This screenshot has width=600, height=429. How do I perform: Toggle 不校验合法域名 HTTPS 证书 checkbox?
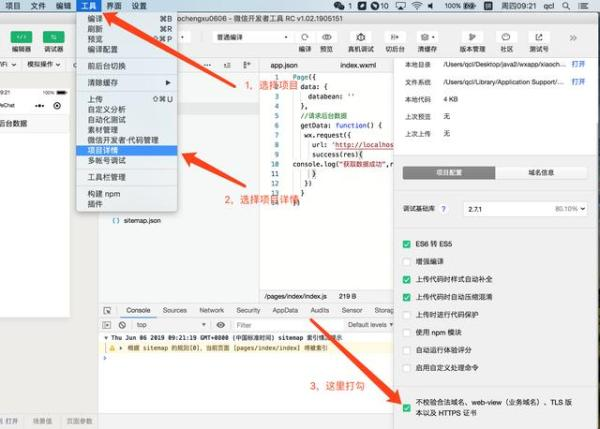point(406,408)
